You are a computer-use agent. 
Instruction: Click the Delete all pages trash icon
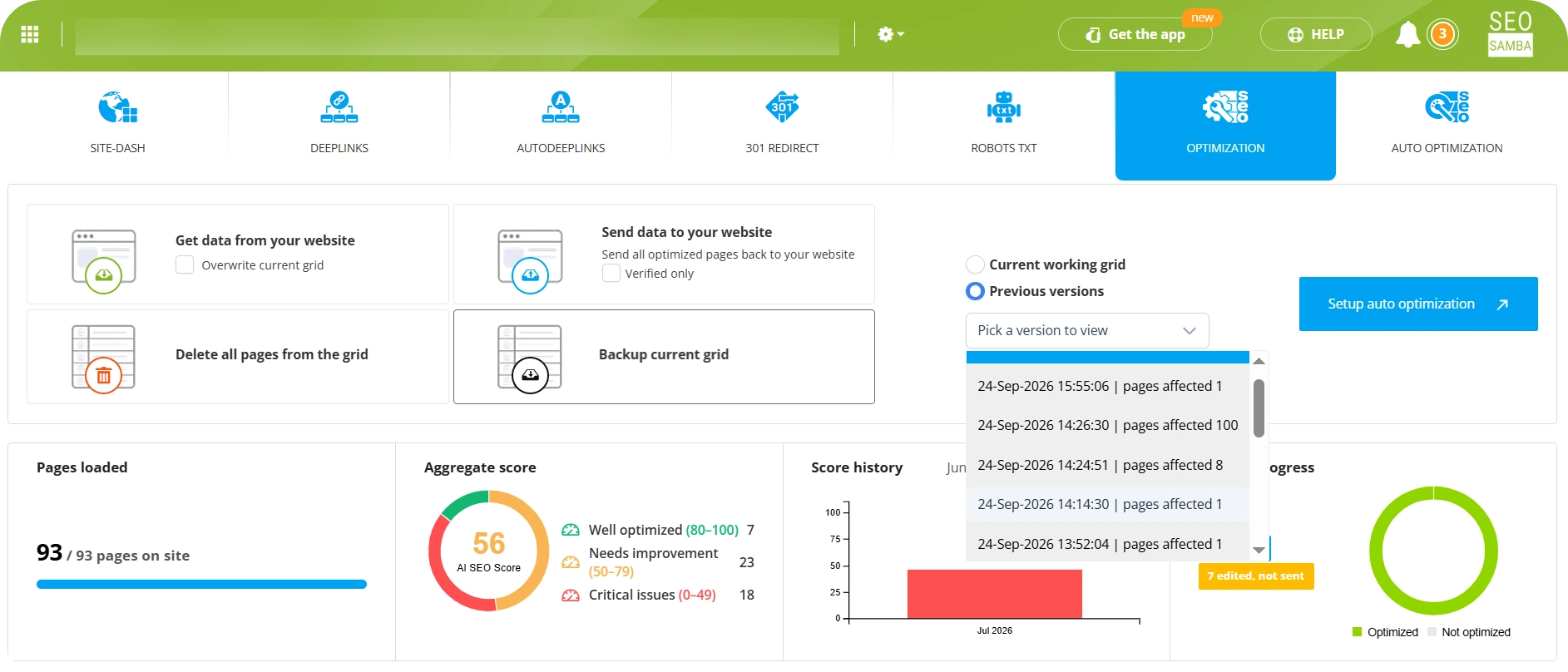(x=104, y=359)
